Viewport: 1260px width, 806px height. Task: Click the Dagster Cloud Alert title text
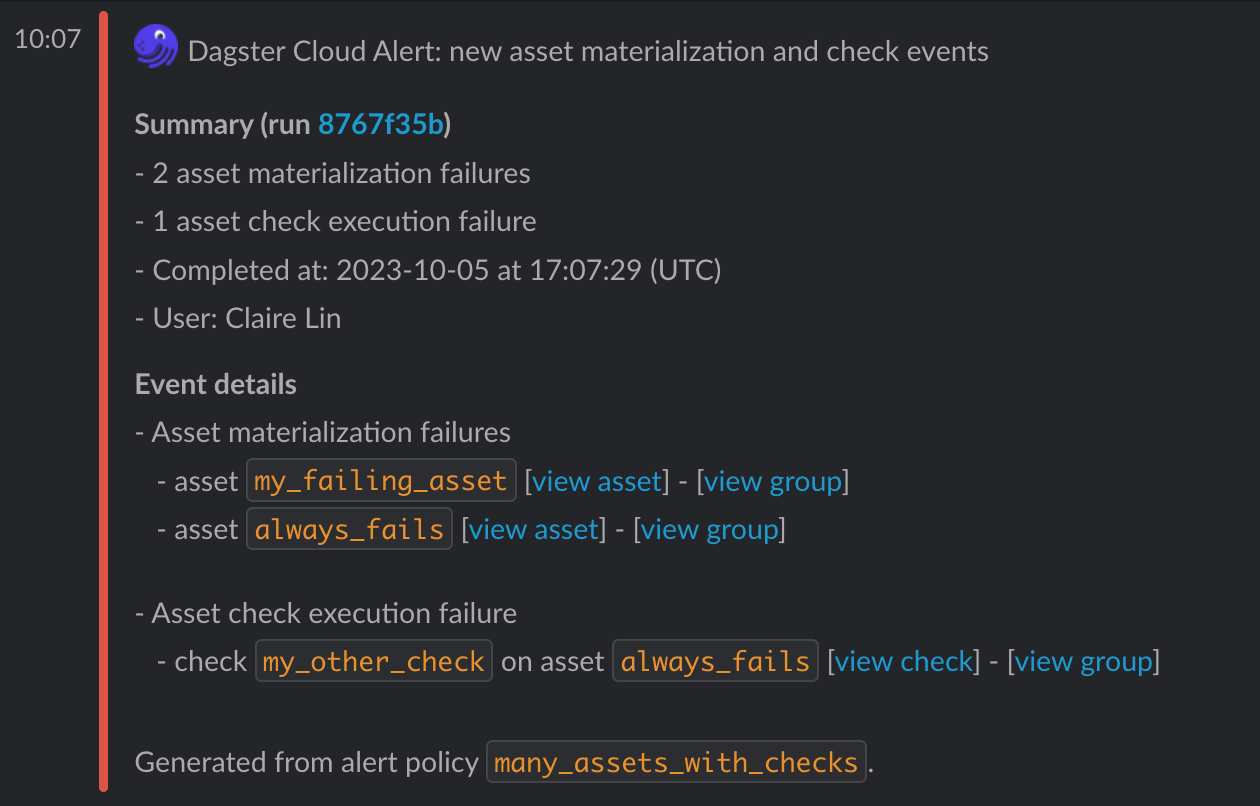(x=588, y=51)
